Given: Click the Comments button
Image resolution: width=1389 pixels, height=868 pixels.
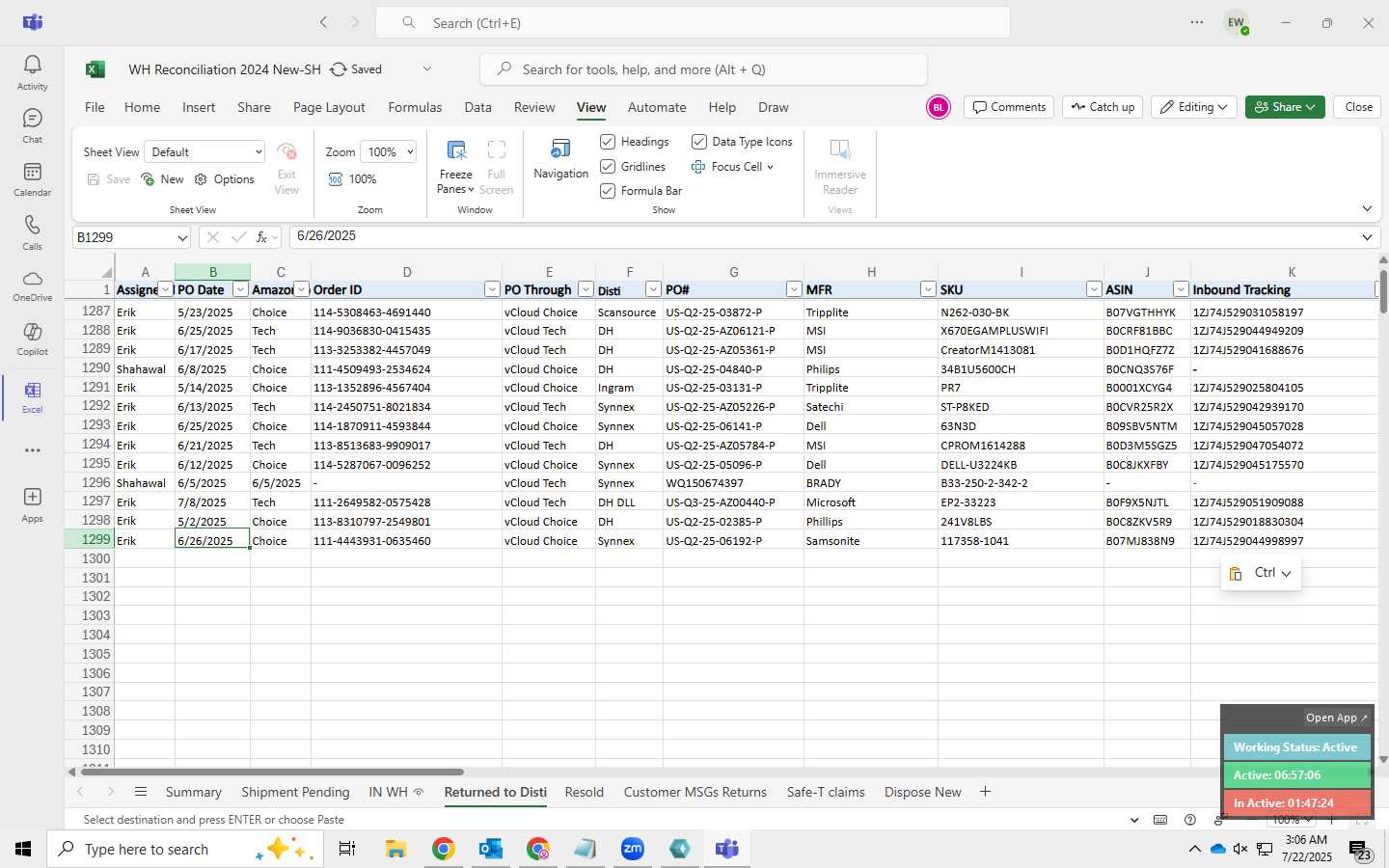Looking at the screenshot, I should point(1009,107).
